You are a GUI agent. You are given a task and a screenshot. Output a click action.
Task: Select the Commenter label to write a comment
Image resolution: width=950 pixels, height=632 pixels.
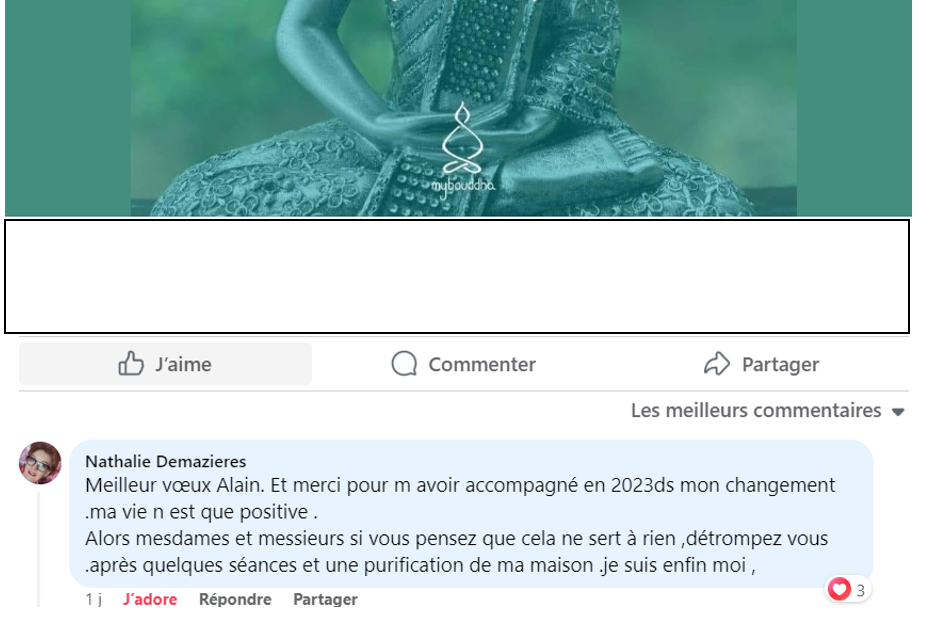click(482, 364)
